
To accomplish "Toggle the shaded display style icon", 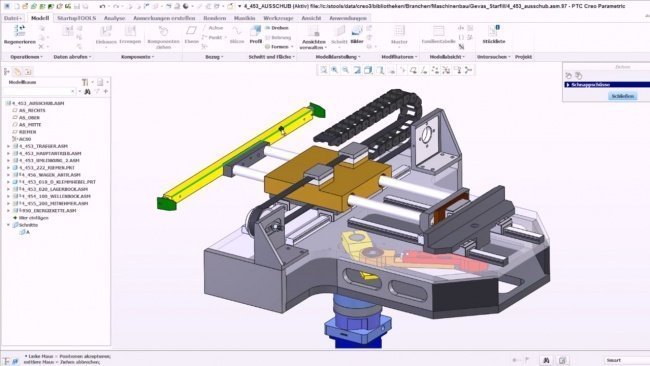I will [x=368, y=70].
